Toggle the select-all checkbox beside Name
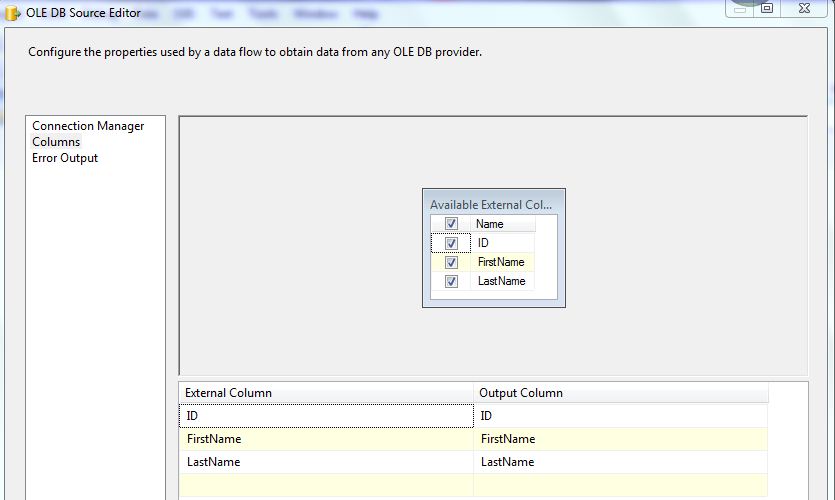Screen dimensions: 835x500 [451, 224]
